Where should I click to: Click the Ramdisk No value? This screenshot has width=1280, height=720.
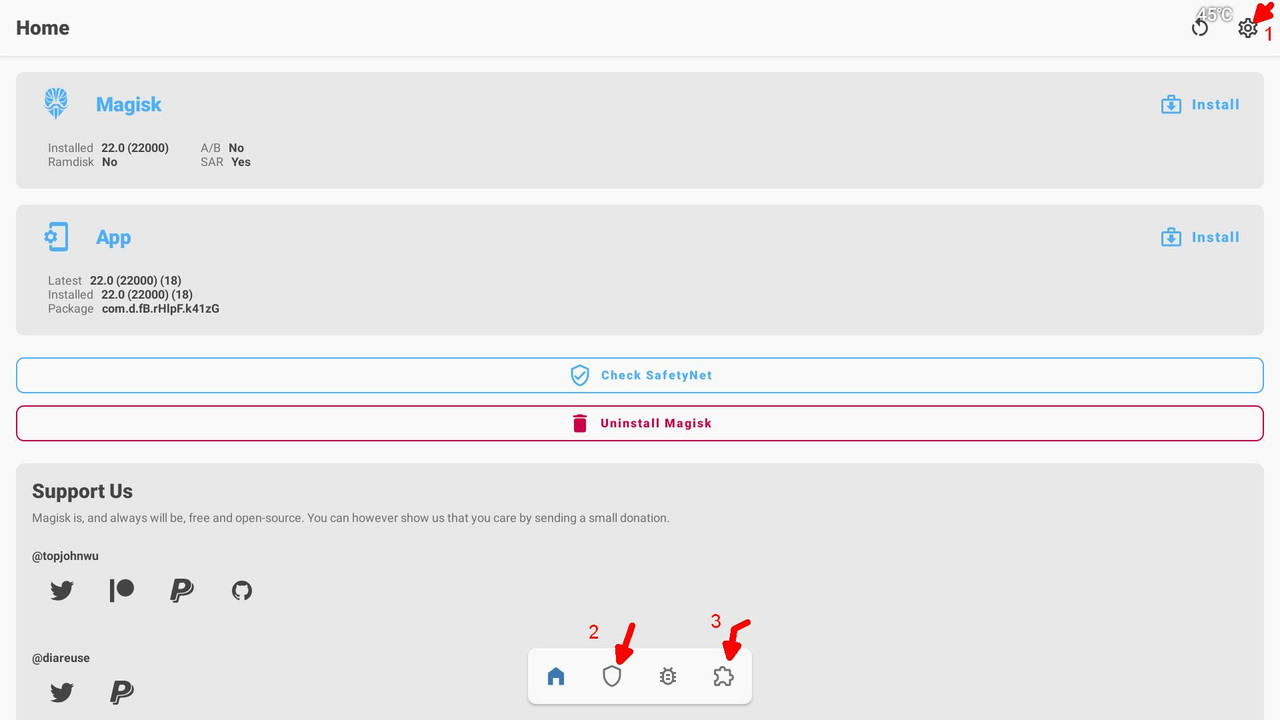coord(110,162)
